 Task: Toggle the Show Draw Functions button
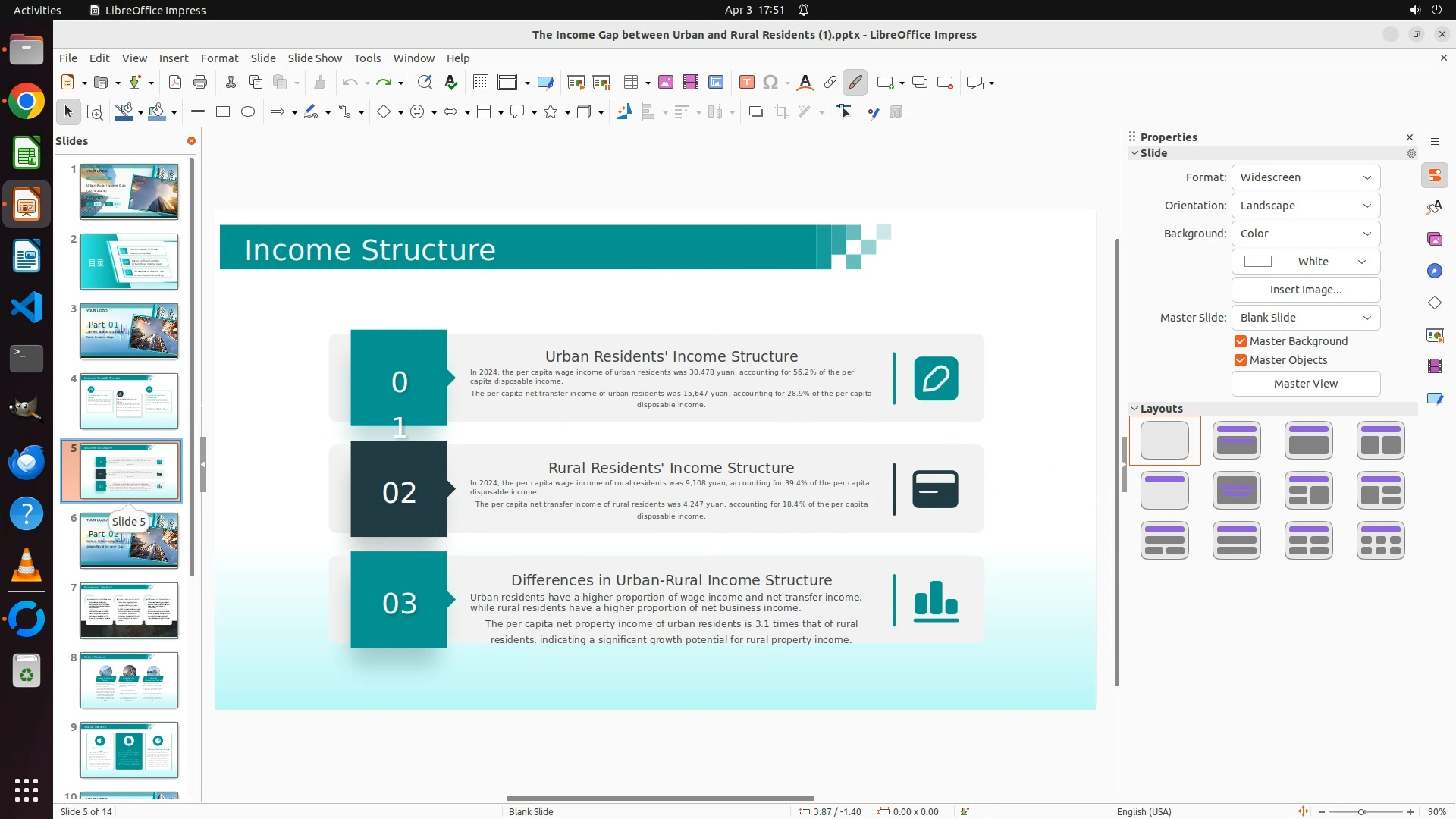(x=855, y=83)
